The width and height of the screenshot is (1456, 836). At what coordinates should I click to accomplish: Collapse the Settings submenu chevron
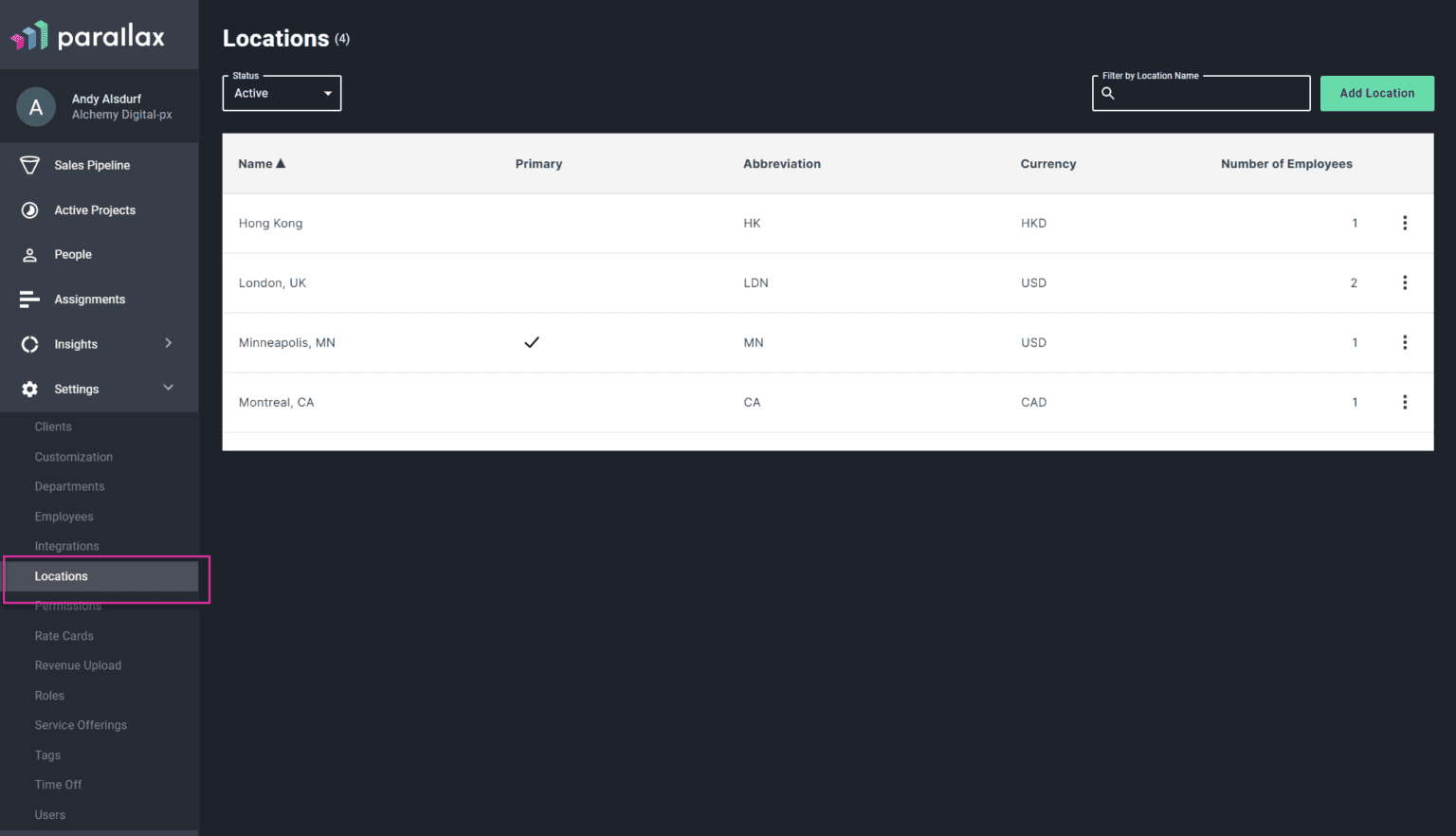point(168,388)
